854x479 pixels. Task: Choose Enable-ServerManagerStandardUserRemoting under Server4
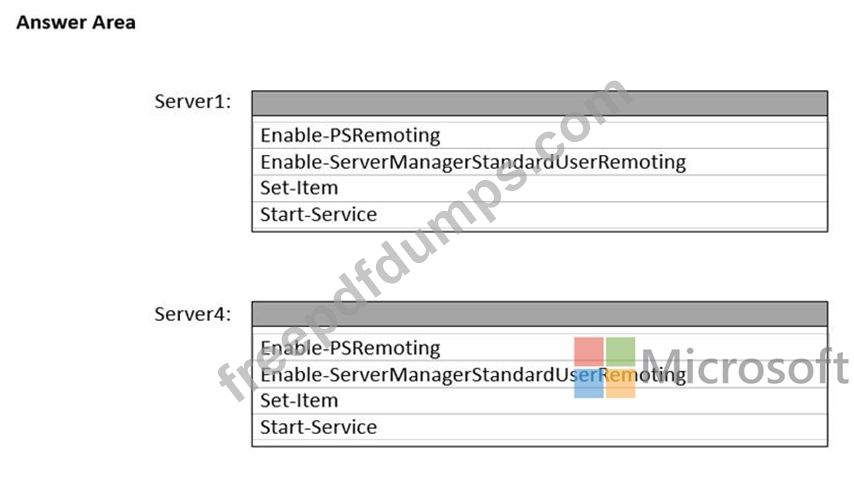(473, 374)
